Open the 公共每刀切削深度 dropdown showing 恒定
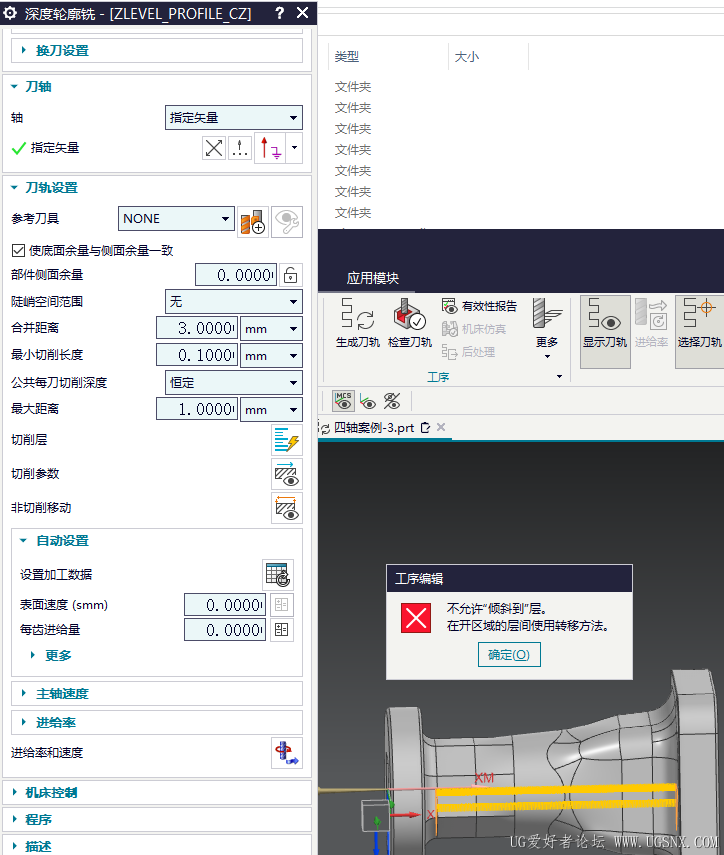Screen dimensions: 724x855 click(234, 383)
